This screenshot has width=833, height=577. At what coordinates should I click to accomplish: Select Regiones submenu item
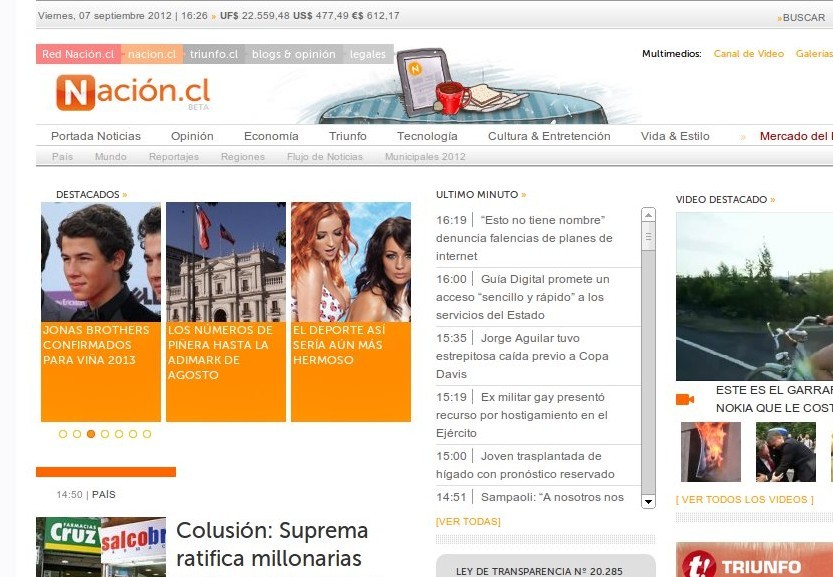pyautogui.click(x=243, y=157)
